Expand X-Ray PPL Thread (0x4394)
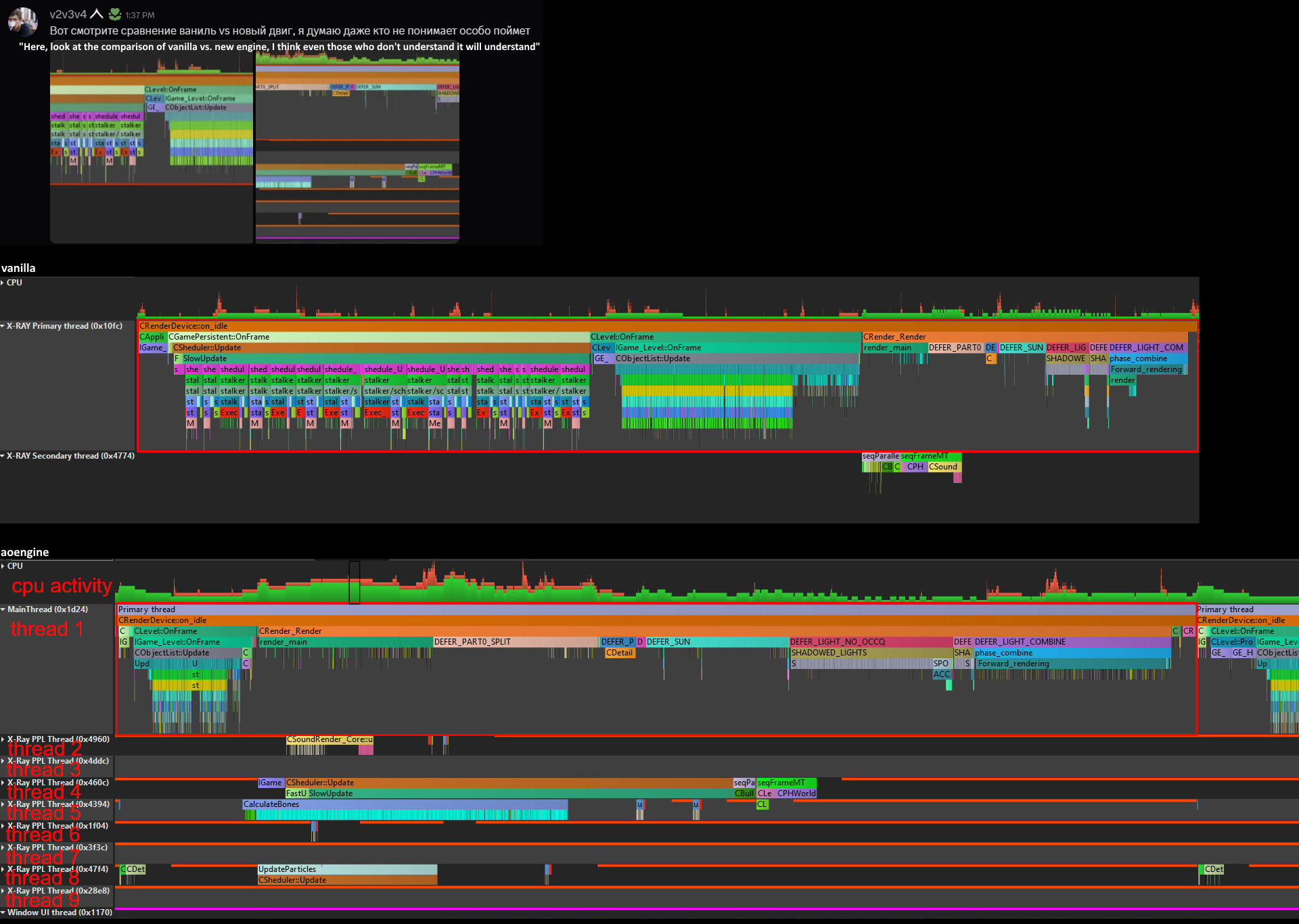 [3, 804]
